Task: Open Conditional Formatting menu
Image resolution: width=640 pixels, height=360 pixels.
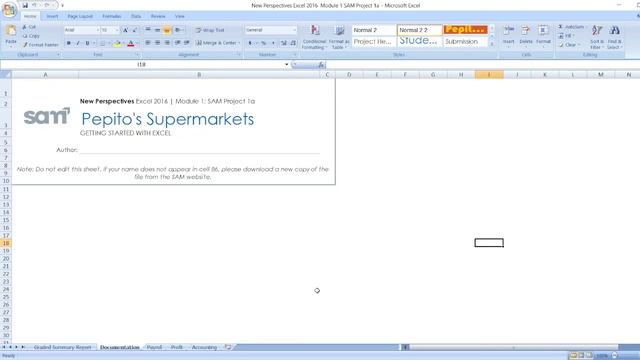Action: pos(314,37)
